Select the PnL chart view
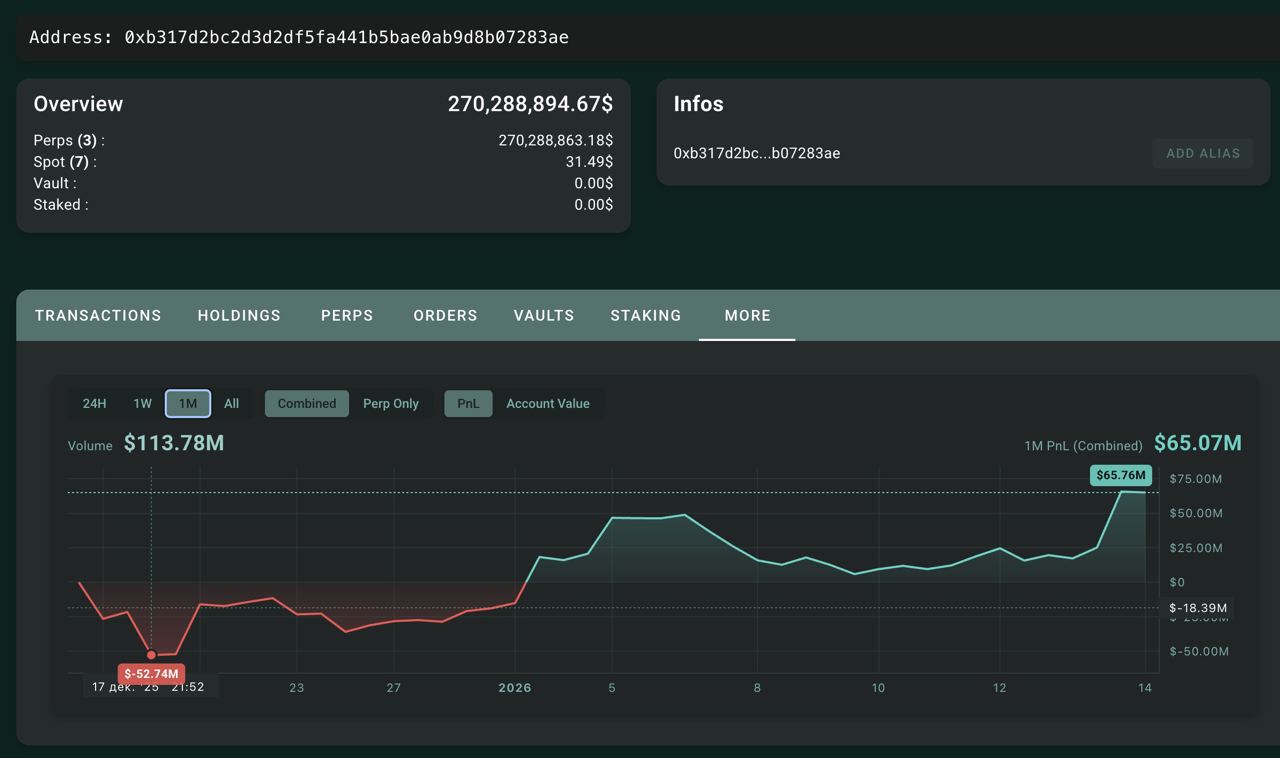The width and height of the screenshot is (1280, 758). point(468,404)
